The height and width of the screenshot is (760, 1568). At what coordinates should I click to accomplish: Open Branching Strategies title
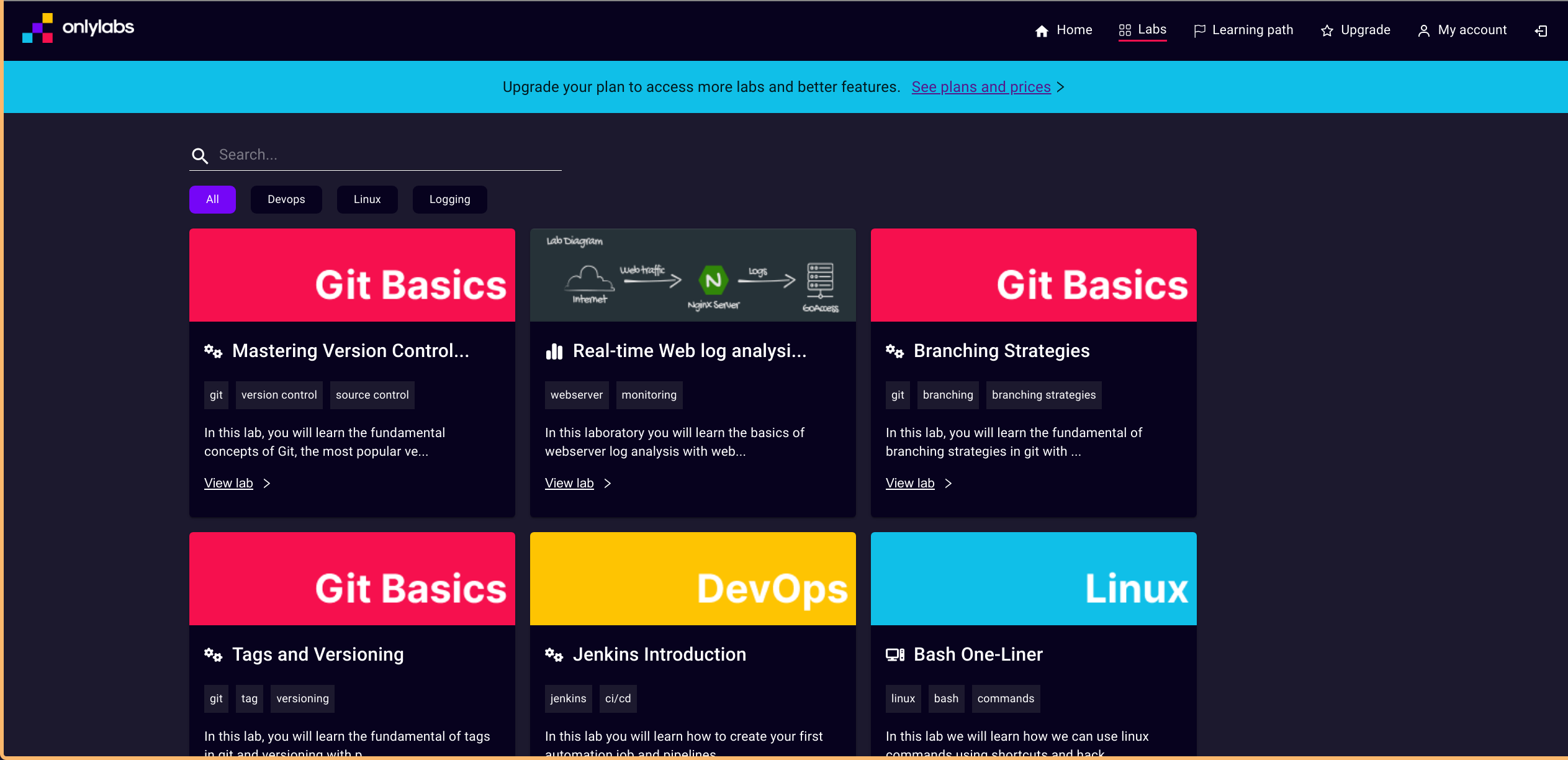click(1001, 351)
